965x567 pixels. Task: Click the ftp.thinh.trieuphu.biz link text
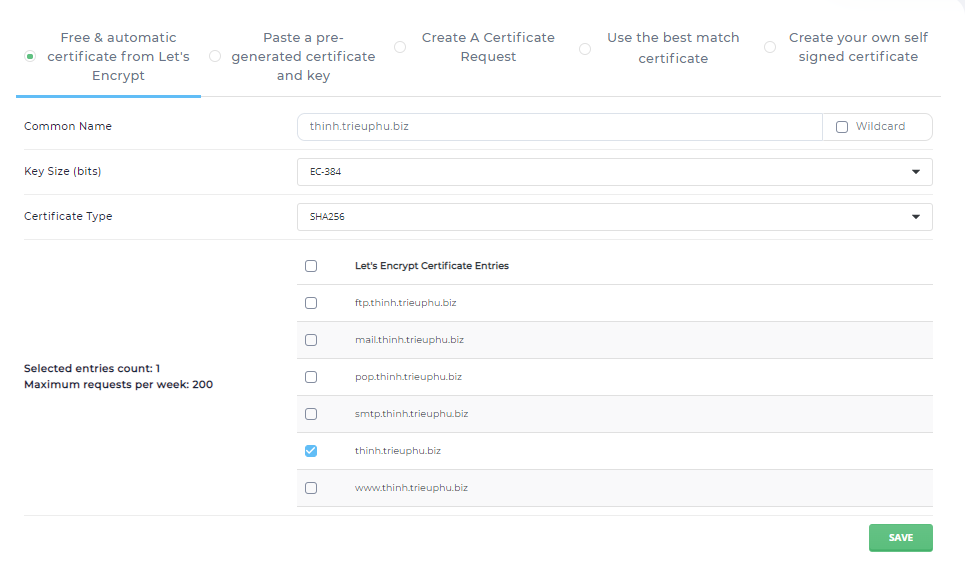(405, 303)
